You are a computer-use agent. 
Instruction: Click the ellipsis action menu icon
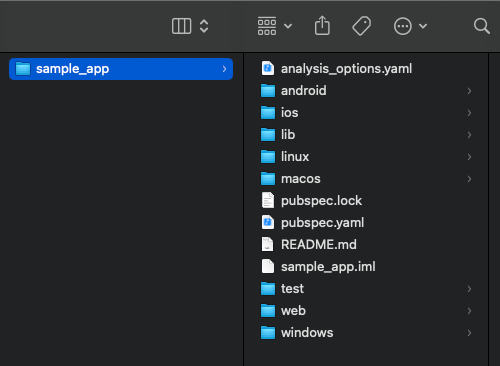pos(403,26)
